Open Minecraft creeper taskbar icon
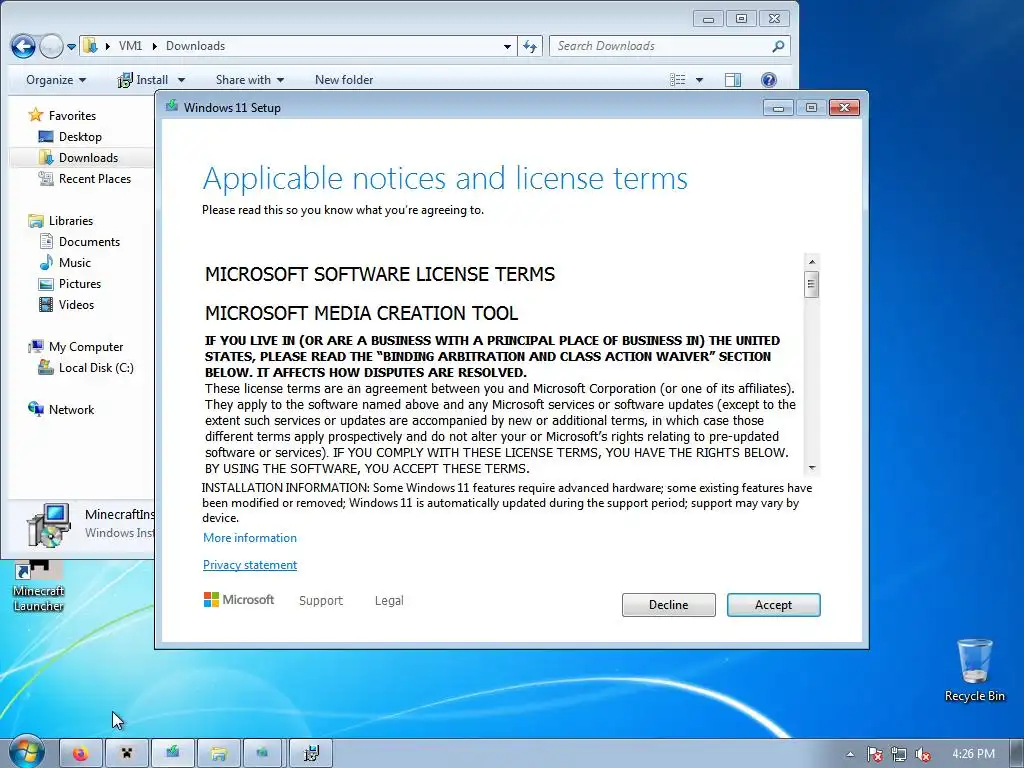Image resolution: width=1024 pixels, height=768 pixels. (127, 754)
